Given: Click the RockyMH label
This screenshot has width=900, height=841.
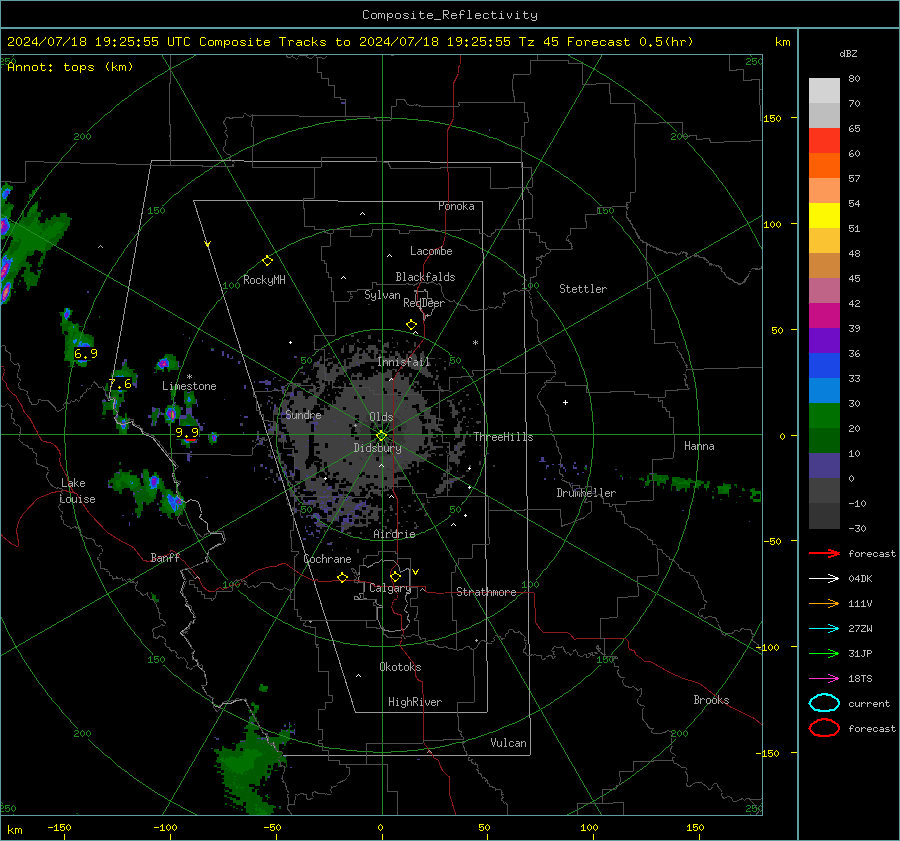Looking at the screenshot, I should tap(264, 280).
